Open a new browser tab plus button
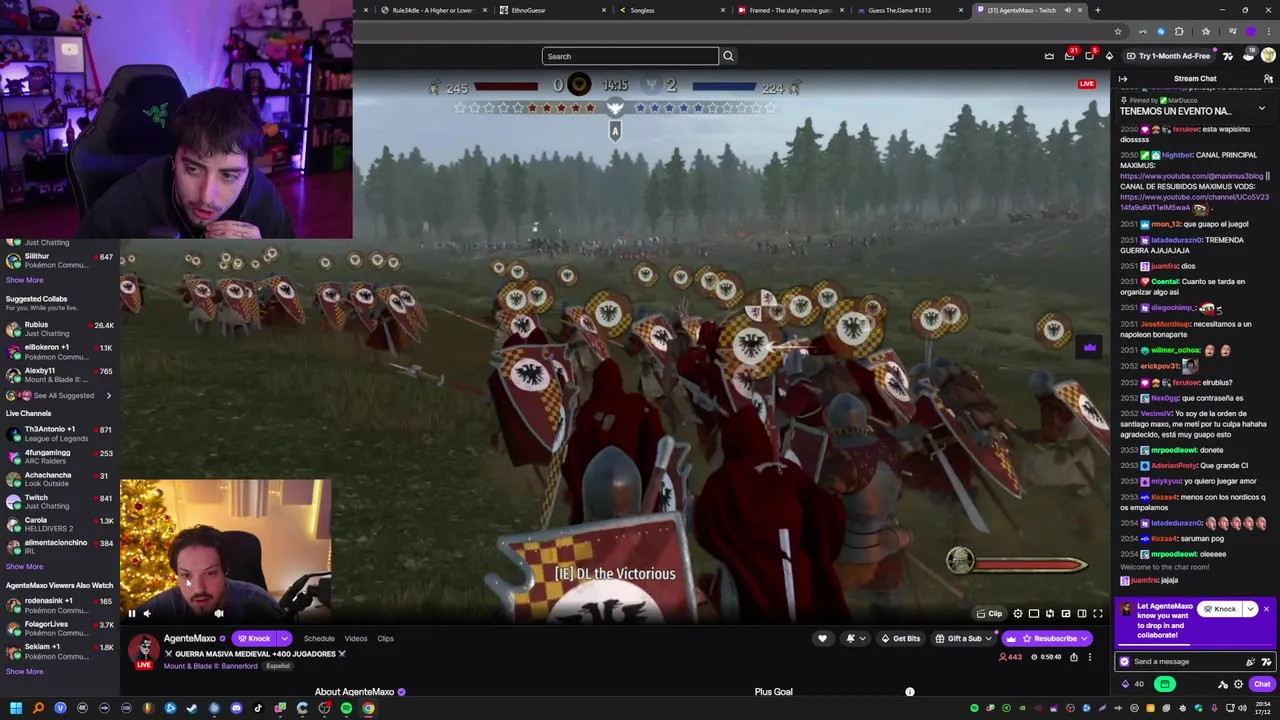This screenshot has height=720, width=1280. (1097, 10)
